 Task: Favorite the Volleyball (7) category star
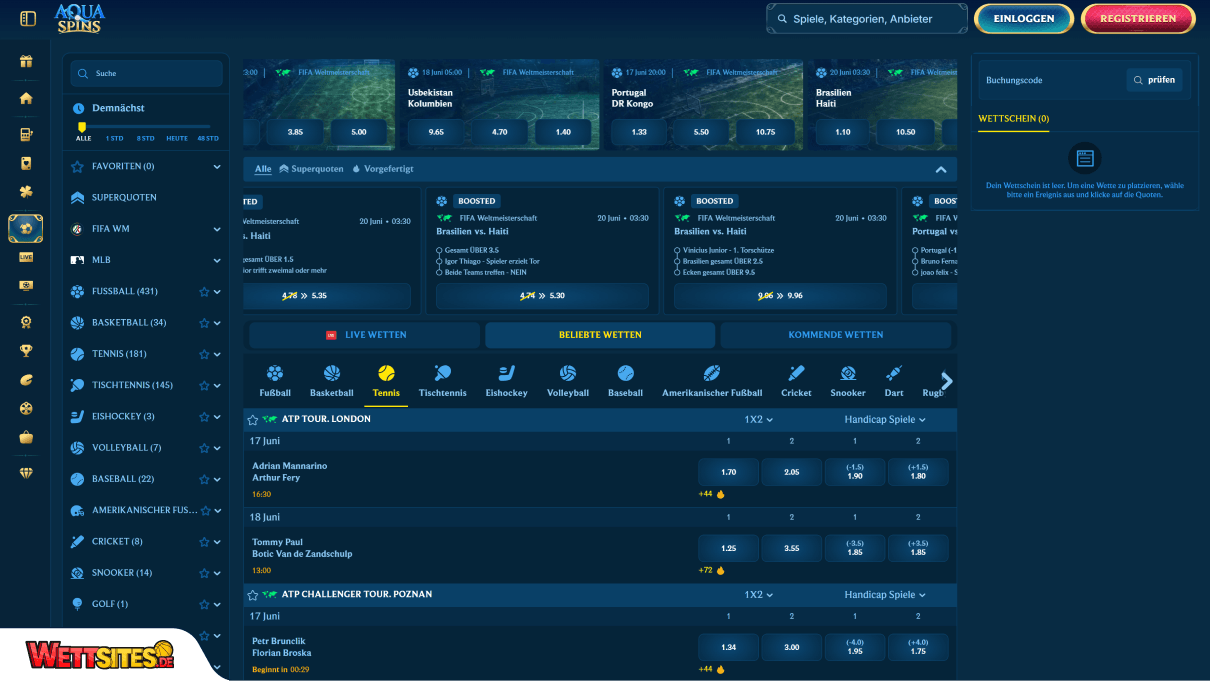coord(204,448)
